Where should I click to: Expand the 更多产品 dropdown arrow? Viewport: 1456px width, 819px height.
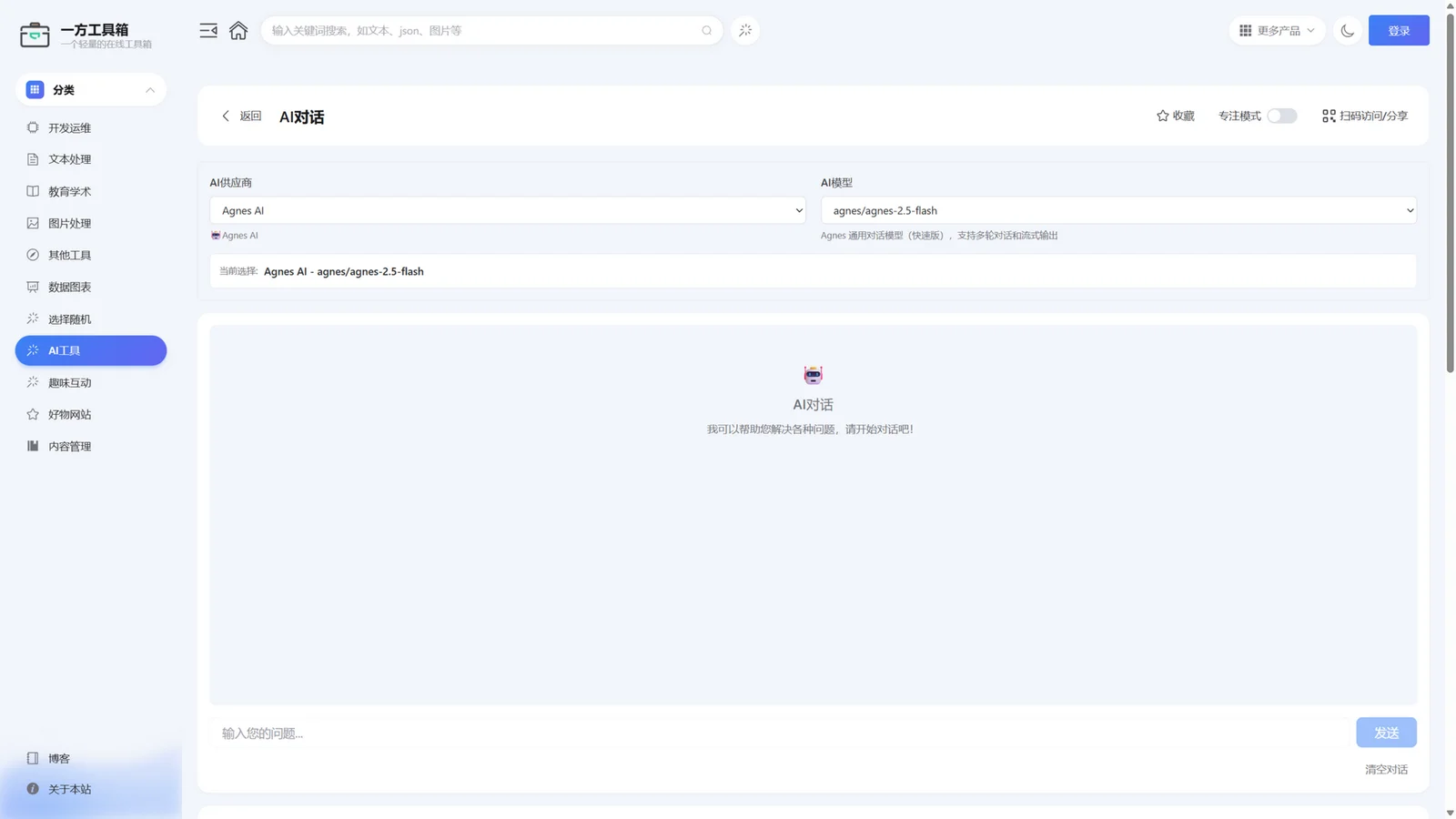coord(1310,30)
